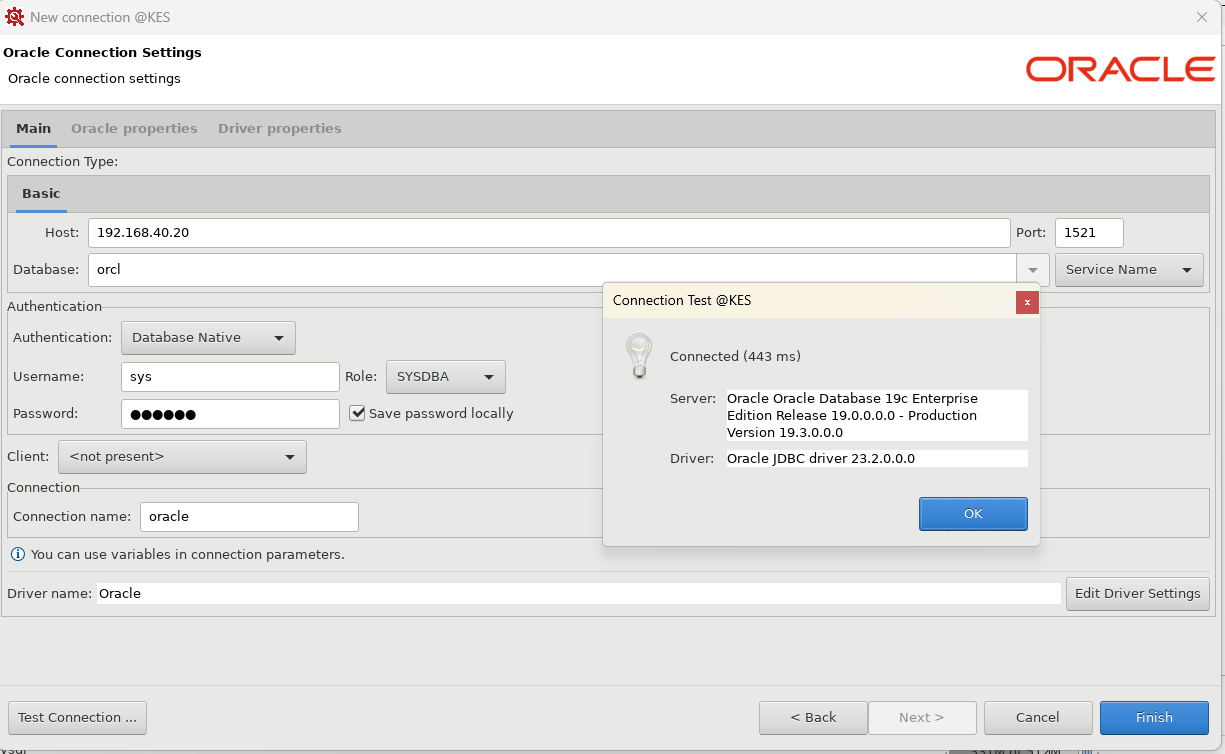Image resolution: width=1225 pixels, height=754 pixels.
Task: Click the lightbulb icon in Connection Test dialog
Action: (638, 356)
